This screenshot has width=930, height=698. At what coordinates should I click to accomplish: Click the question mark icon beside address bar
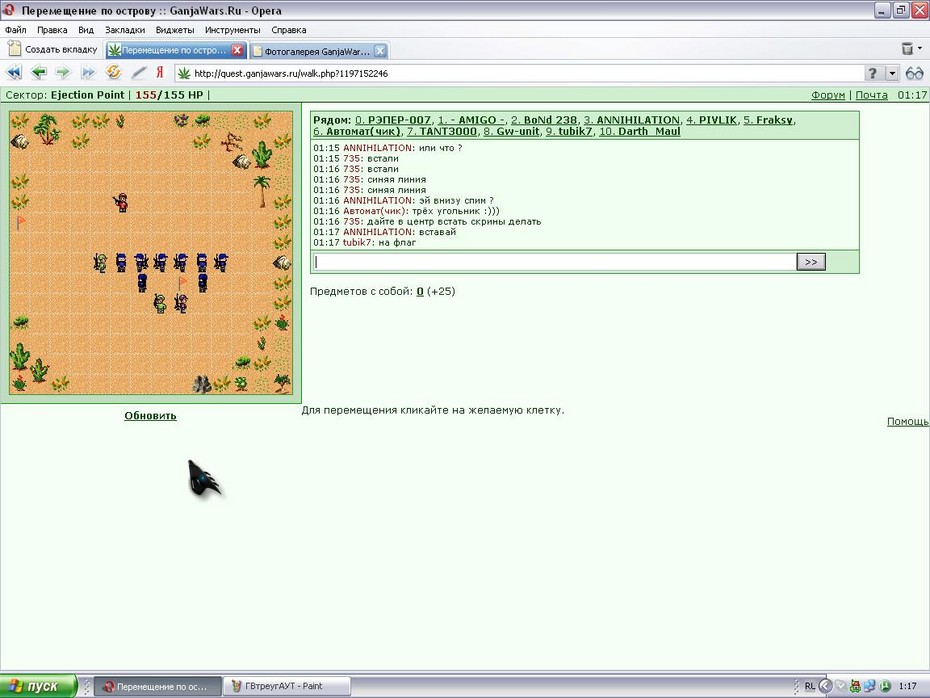[872, 73]
